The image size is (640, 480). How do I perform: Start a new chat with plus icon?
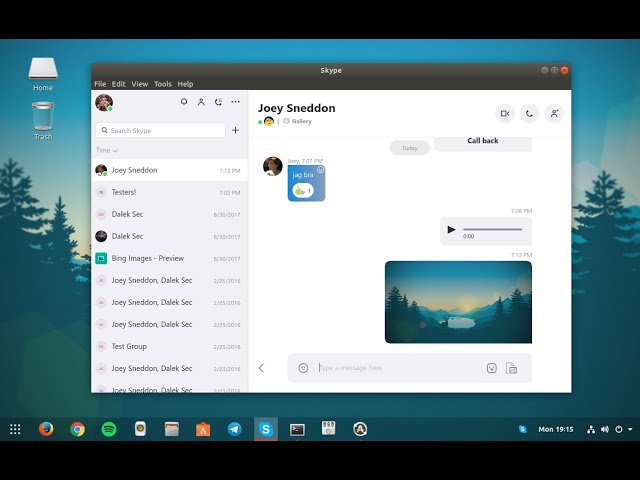(236, 130)
